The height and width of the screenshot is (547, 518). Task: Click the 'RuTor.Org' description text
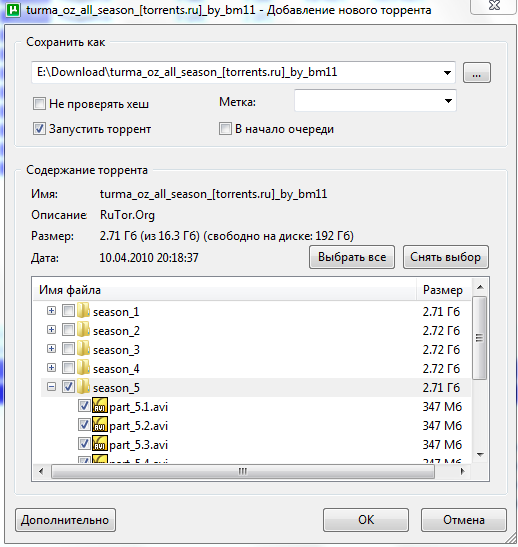click(127, 215)
